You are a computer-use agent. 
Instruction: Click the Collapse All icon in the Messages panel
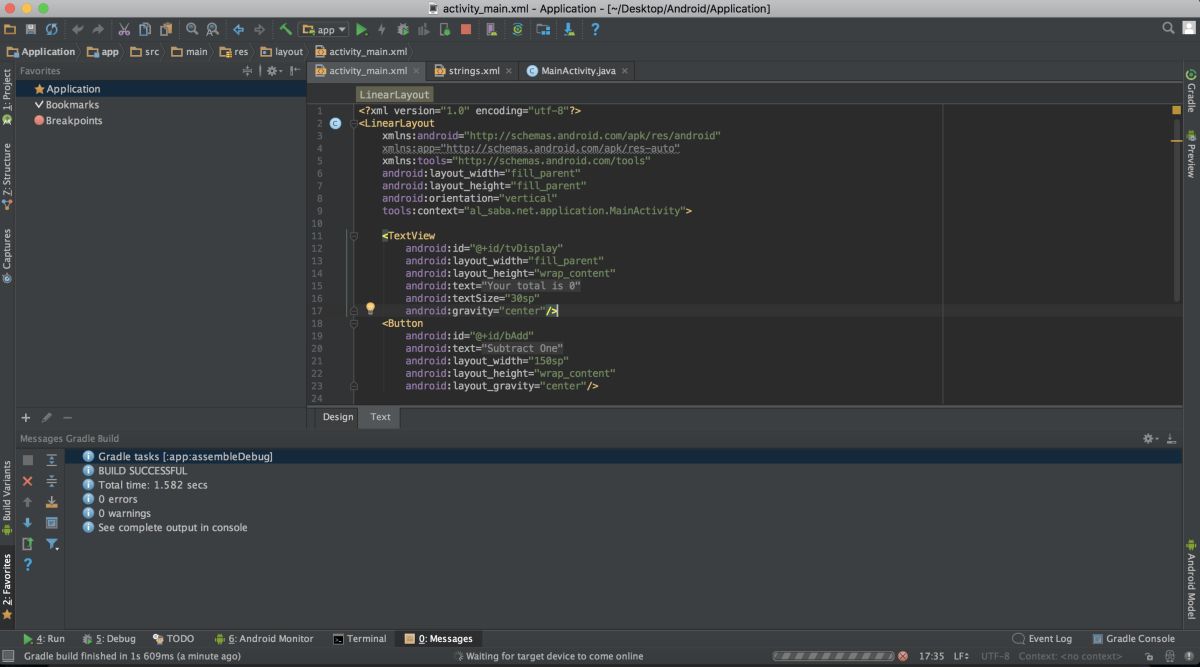pos(52,481)
